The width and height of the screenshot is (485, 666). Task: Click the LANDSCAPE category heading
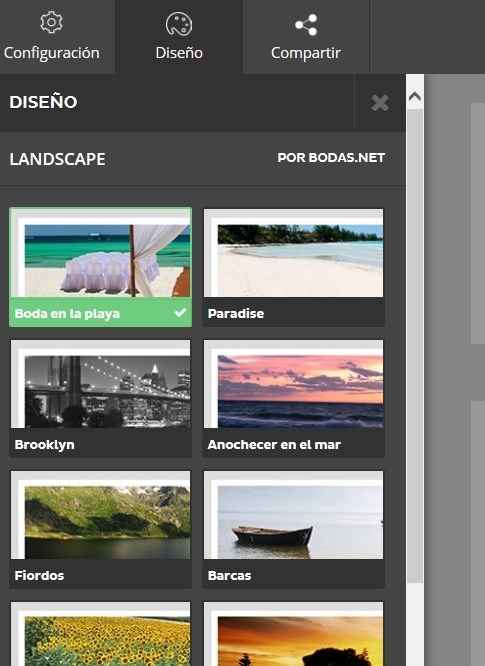(57, 159)
